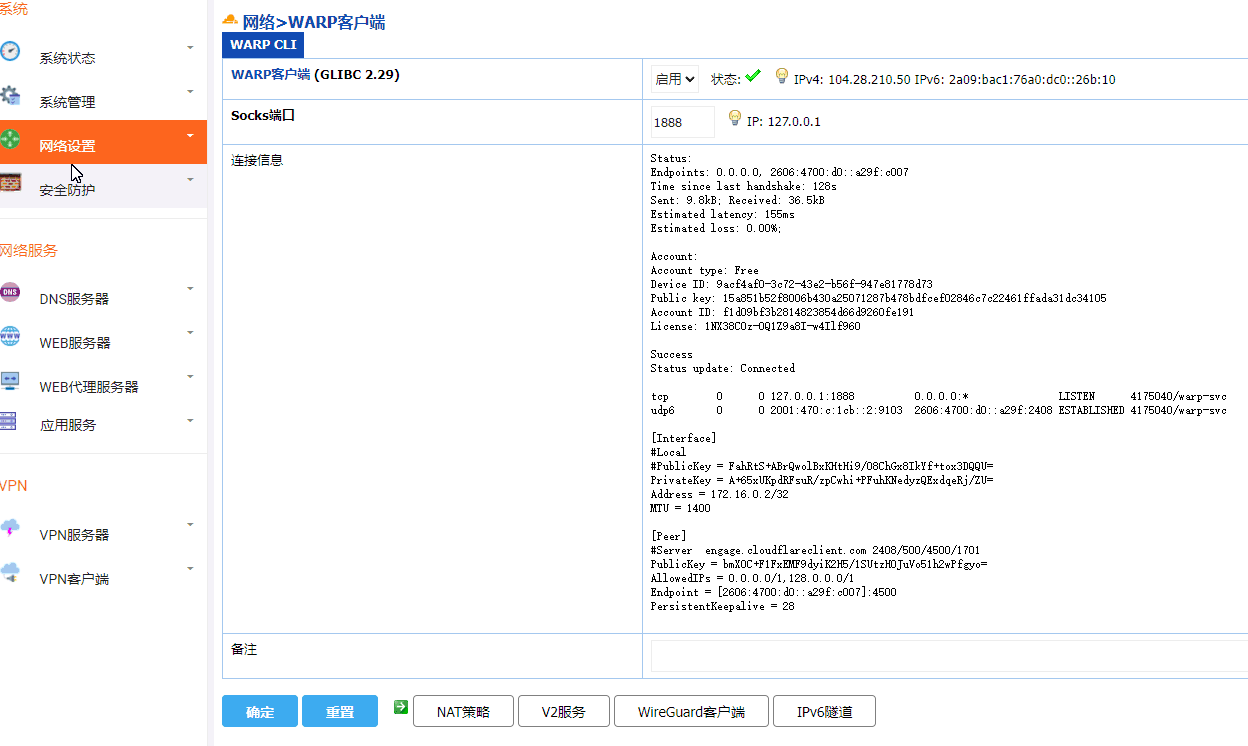The image size is (1248, 746).
Task: Click the Device ID line
Action: click(791, 284)
